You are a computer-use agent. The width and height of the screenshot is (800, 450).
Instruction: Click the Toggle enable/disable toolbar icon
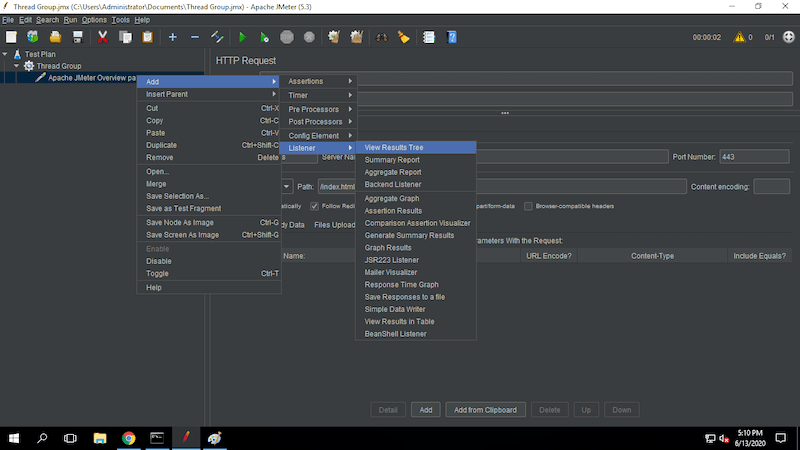(217, 37)
